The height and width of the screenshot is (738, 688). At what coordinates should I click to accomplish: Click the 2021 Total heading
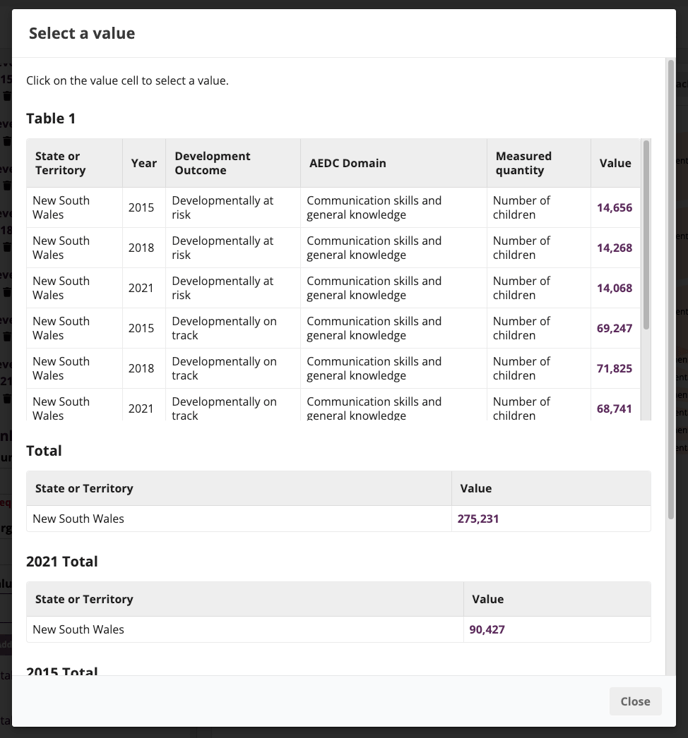click(x=62, y=562)
